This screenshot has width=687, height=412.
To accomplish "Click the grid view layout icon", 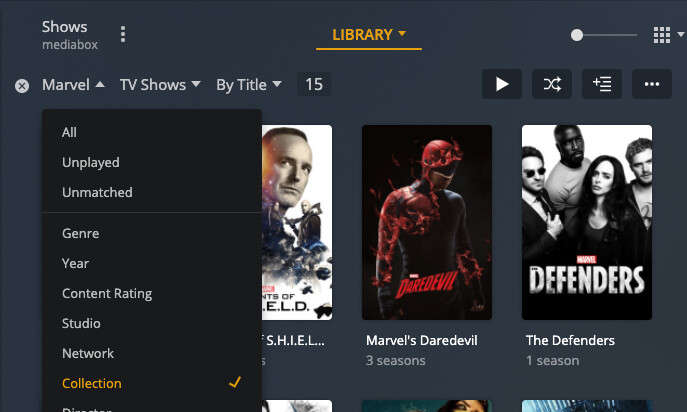I will tap(662, 35).
